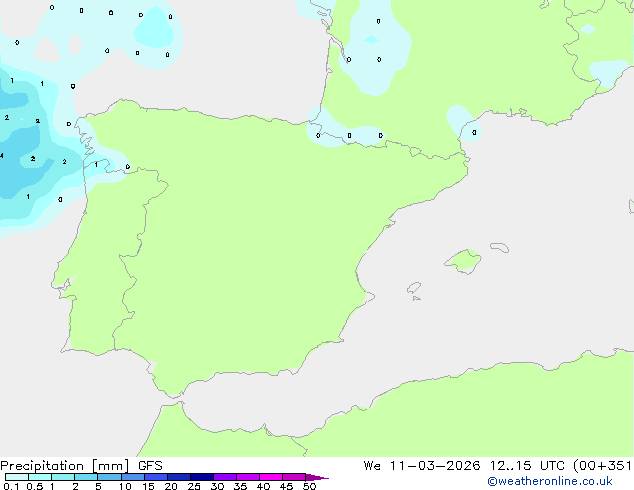The image size is (634, 490).
Task: Click the legend label '35'
Action: (240, 486)
